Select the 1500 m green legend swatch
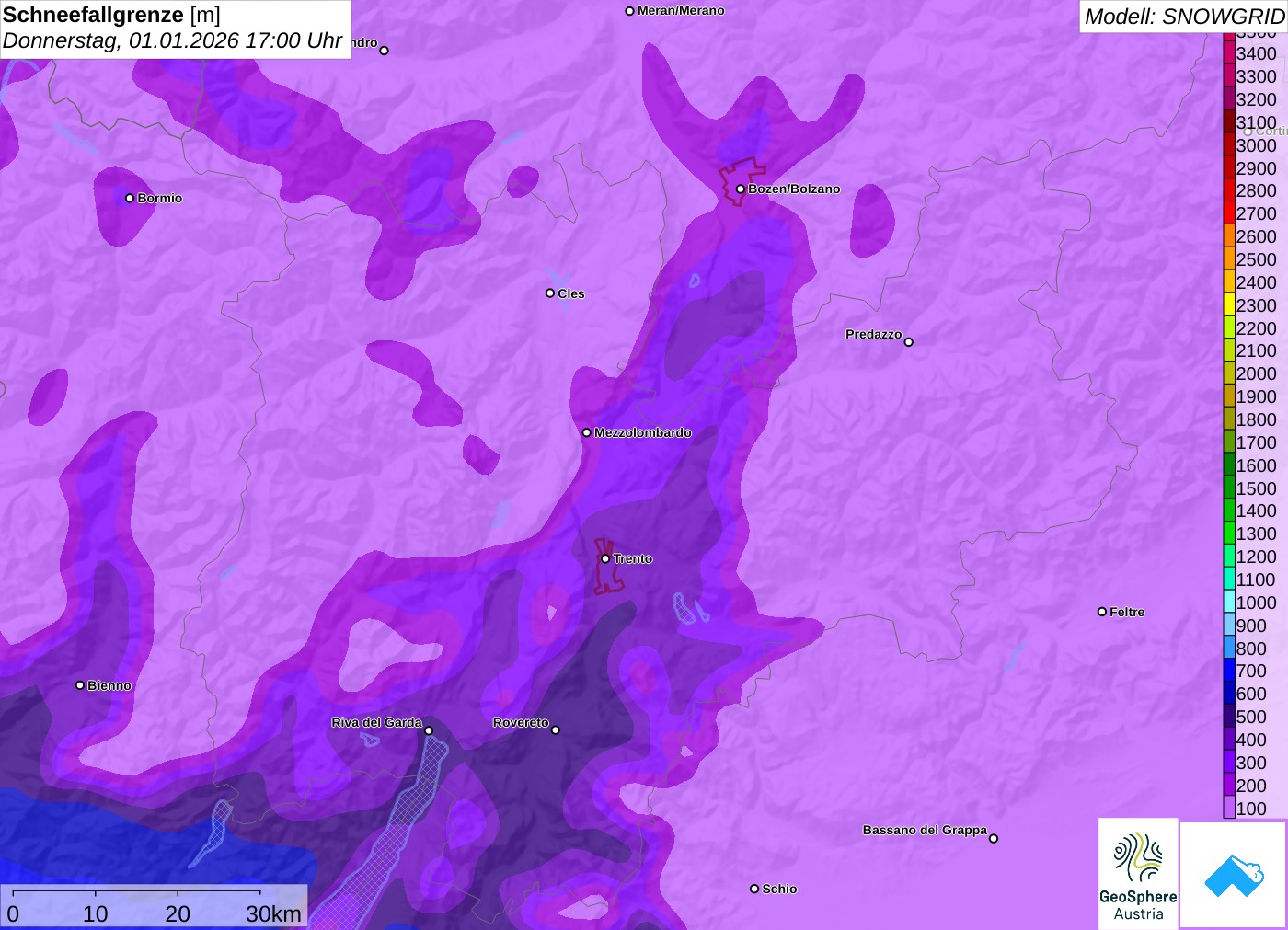Image resolution: width=1288 pixels, height=930 pixels. tap(1229, 488)
